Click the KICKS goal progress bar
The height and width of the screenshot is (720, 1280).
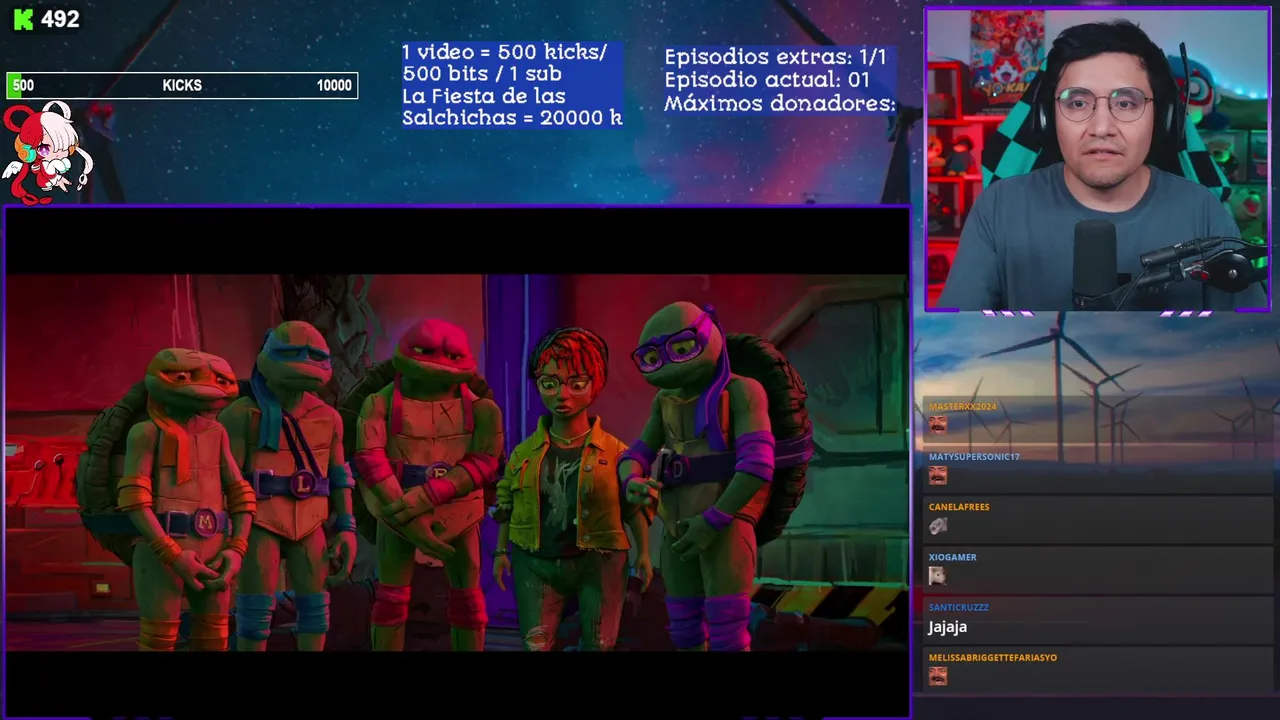(x=182, y=86)
